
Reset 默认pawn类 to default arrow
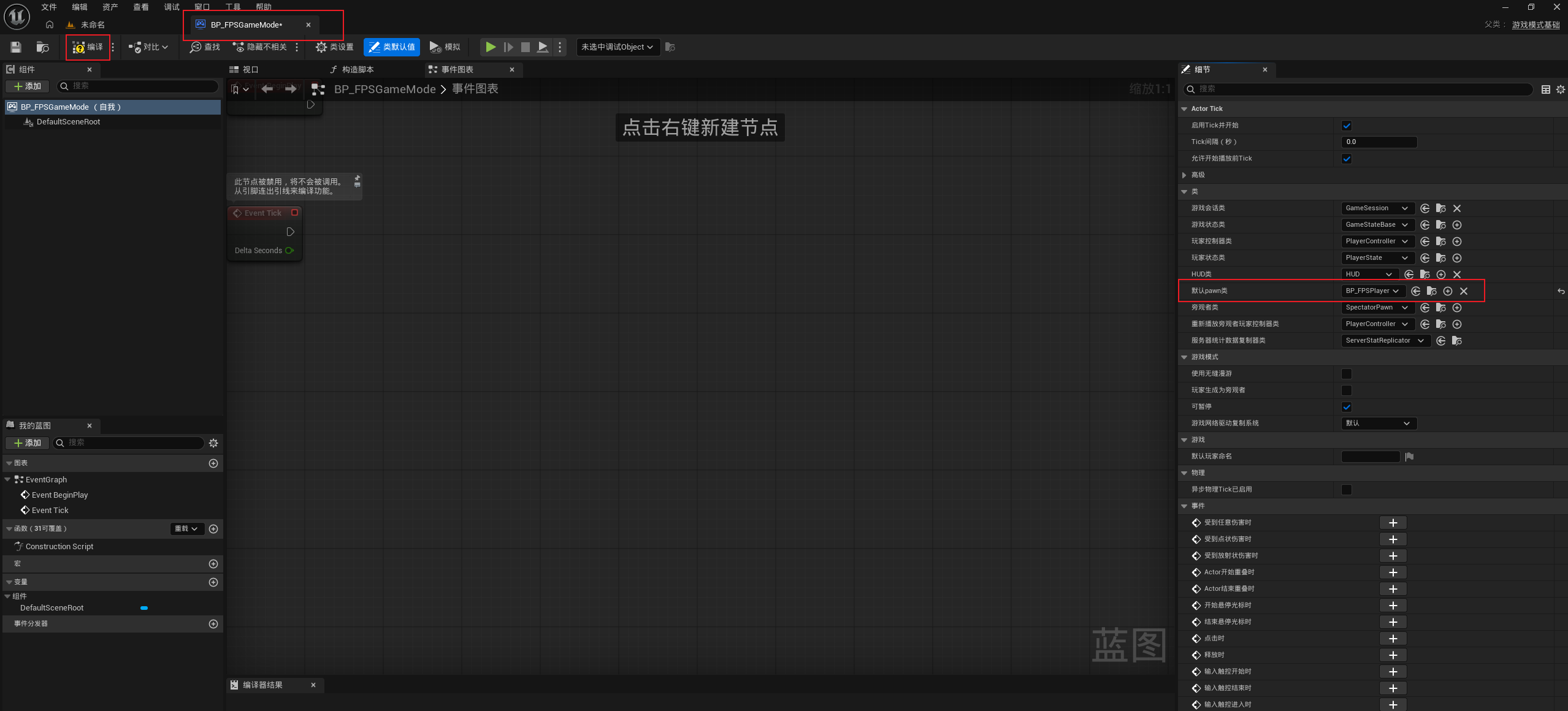(x=1561, y=291)
